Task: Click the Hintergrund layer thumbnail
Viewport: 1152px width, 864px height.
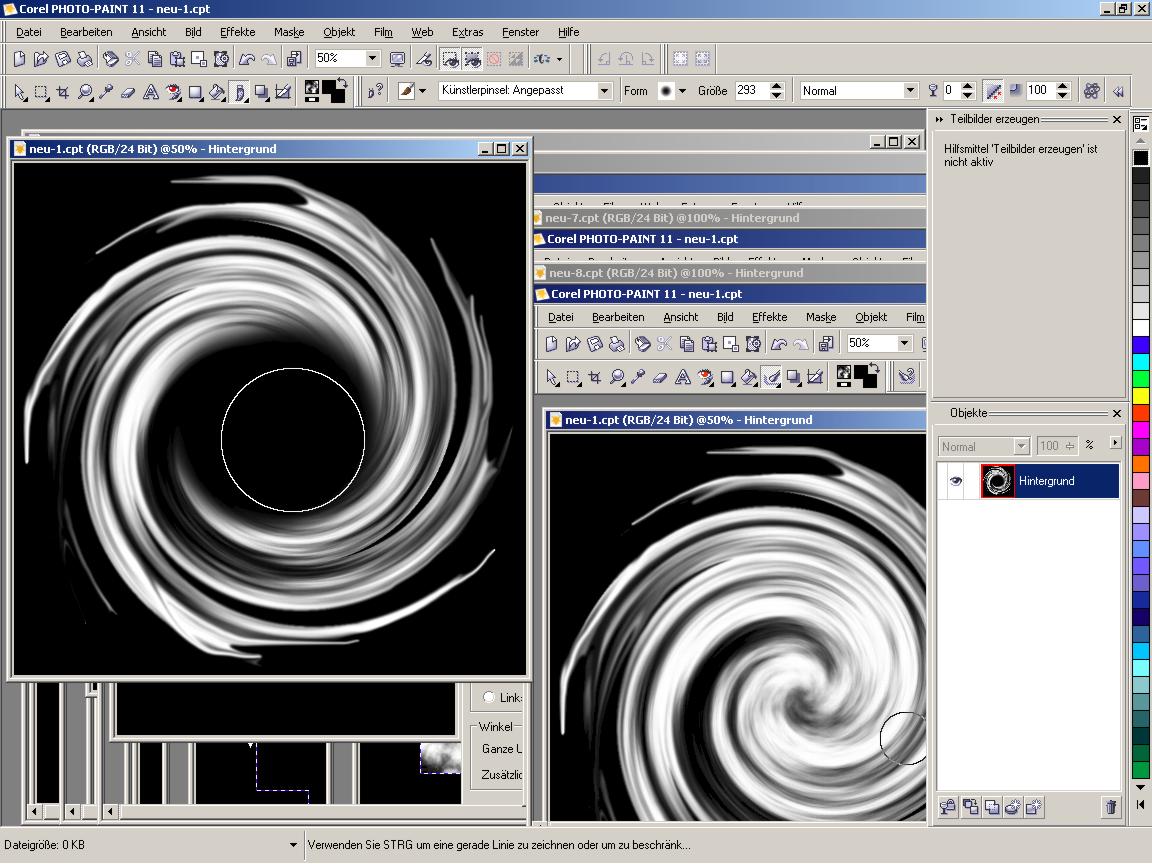Action: (x=997, y=481)
